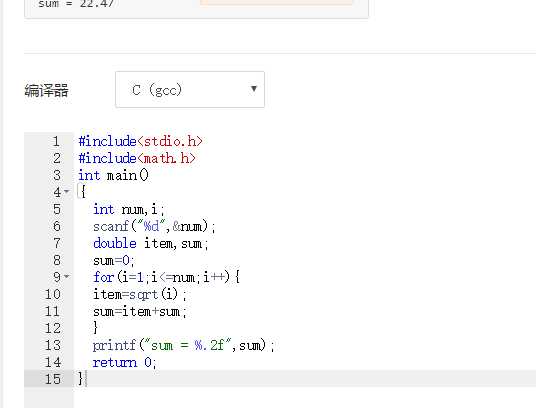Click the line number 1 in gutter
The height and width of the screenshot is (408, 536).
tap(56, 141)
